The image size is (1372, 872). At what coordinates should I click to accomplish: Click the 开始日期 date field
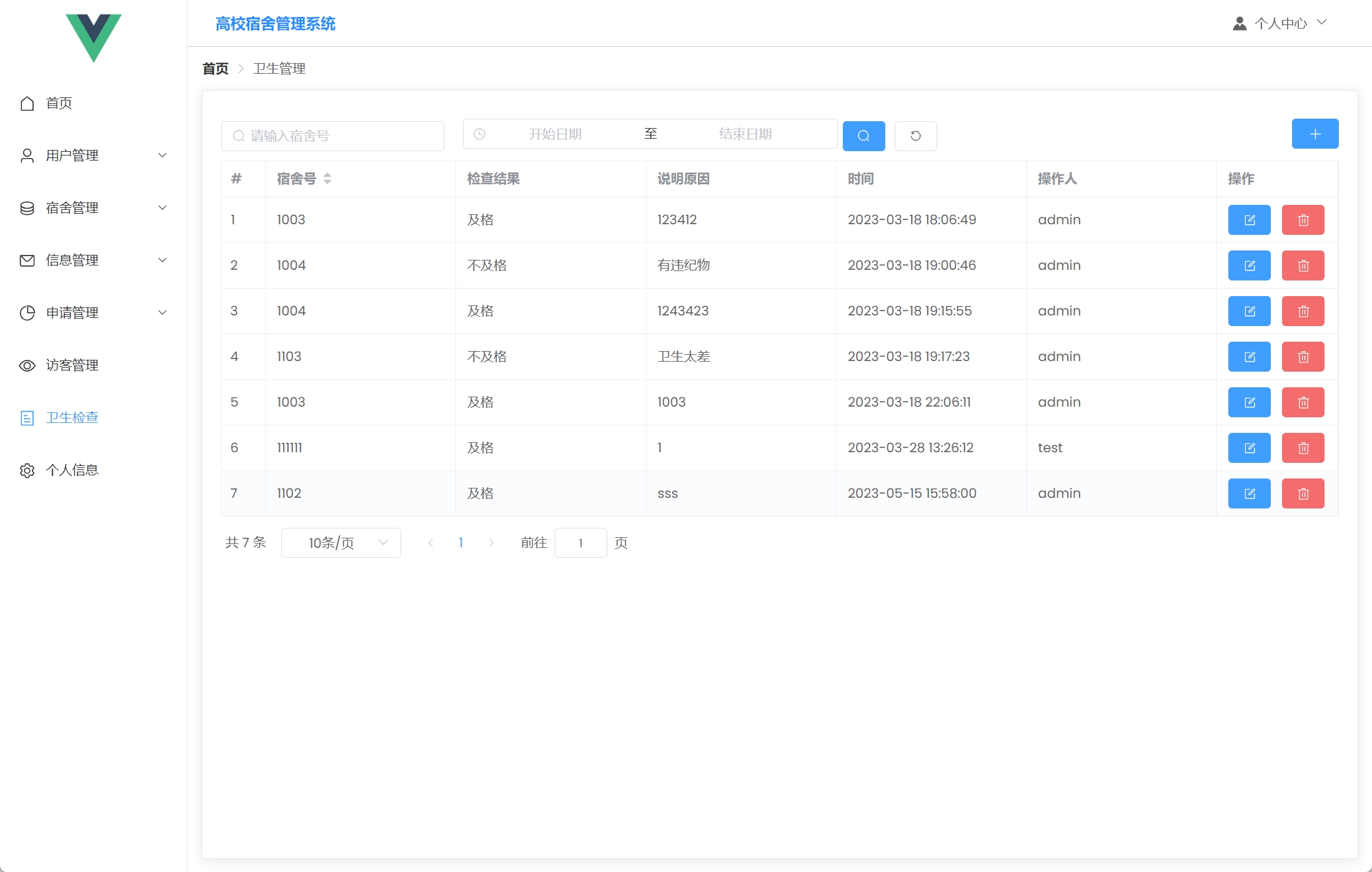[555, 134]
